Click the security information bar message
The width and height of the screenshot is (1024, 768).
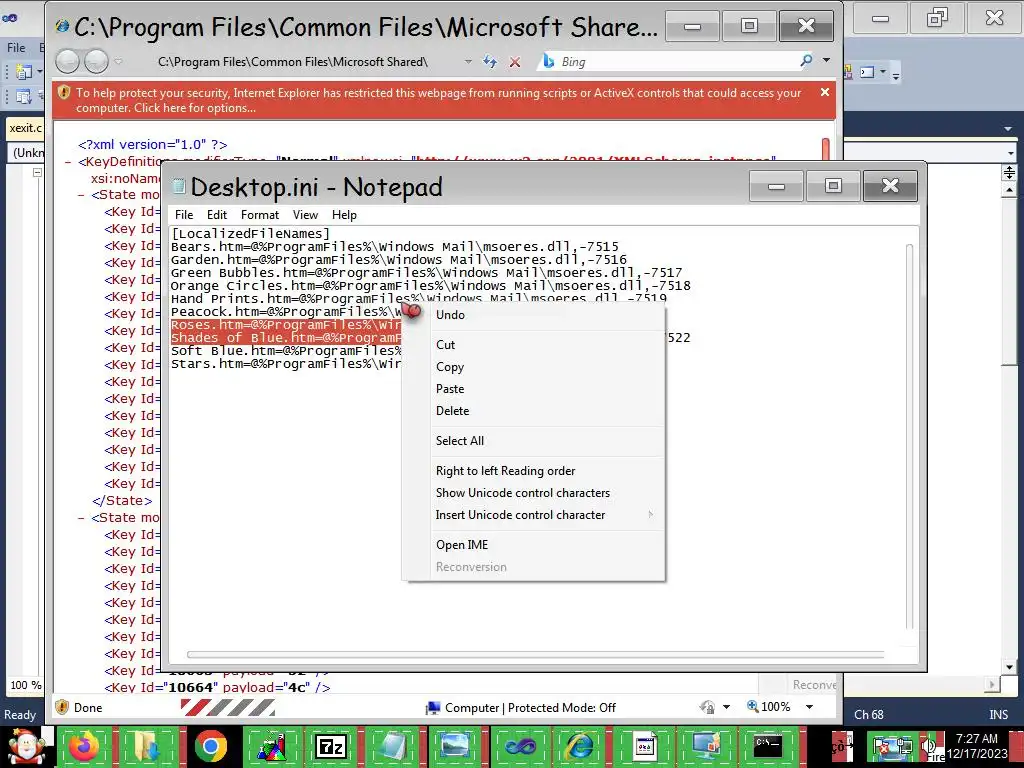tap(438, 100)
